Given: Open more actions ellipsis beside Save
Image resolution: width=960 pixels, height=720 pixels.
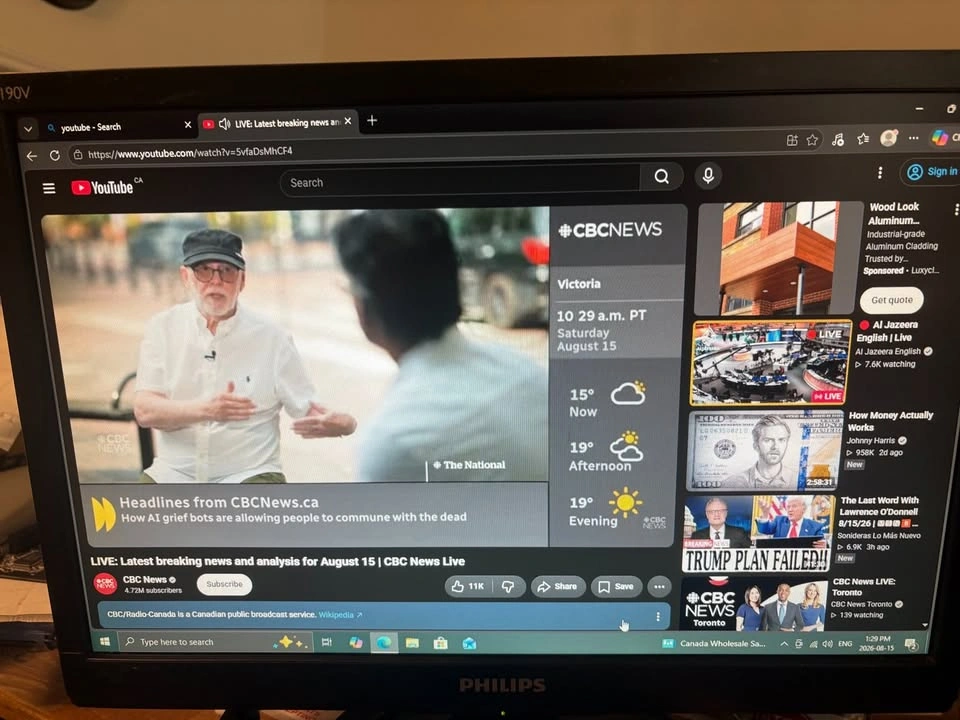Looking at the screenshot, I should point(659,587).
